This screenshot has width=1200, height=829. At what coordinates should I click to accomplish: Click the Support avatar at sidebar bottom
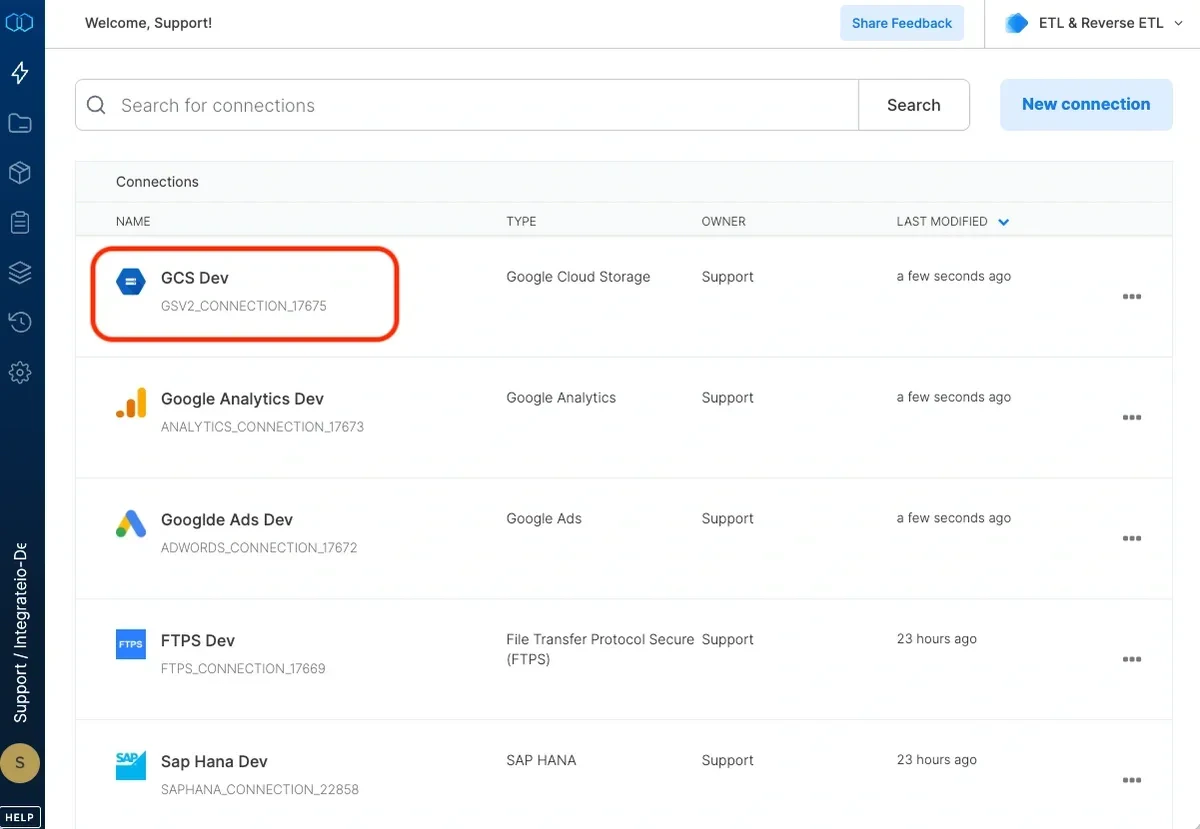tap(21, 762)
